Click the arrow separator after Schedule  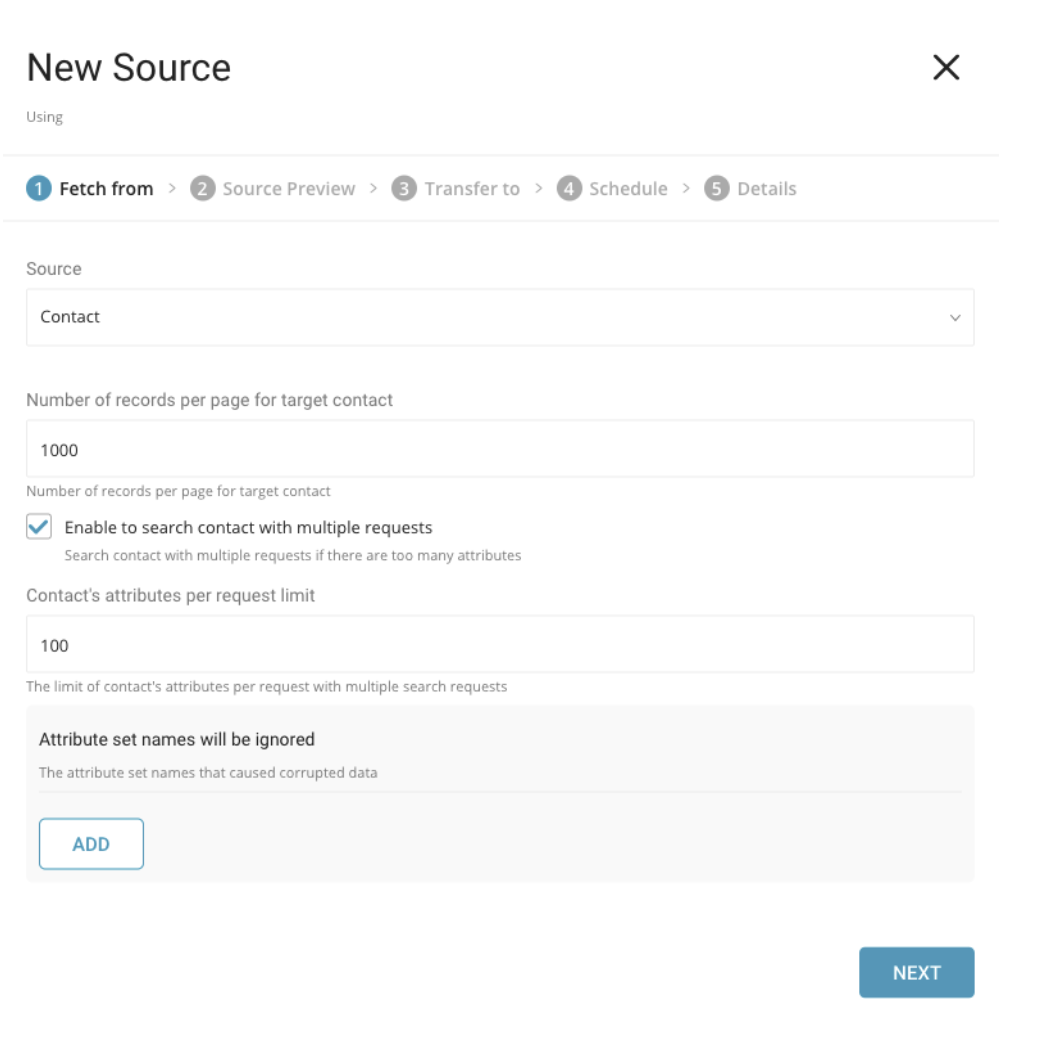(x=686, y=189)
